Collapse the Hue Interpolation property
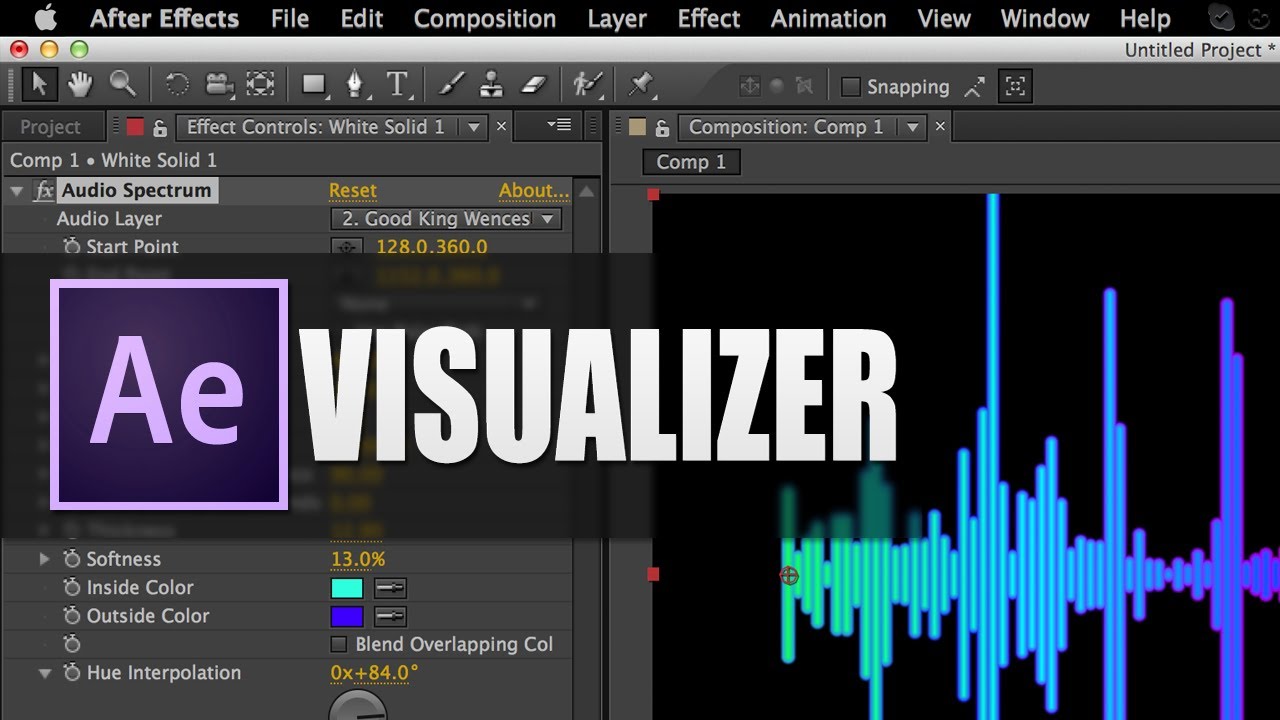 [44, 673]
